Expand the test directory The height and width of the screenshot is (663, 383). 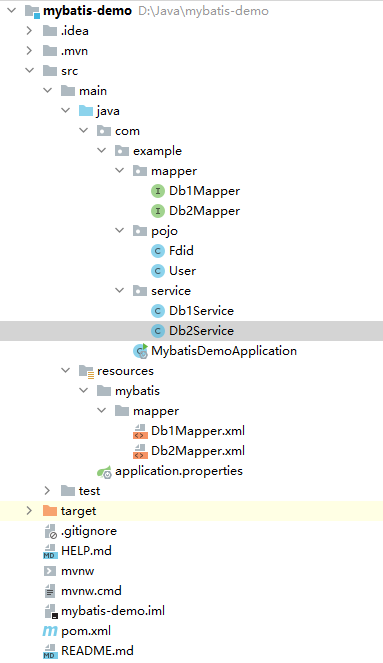click(x=47, y=490)
